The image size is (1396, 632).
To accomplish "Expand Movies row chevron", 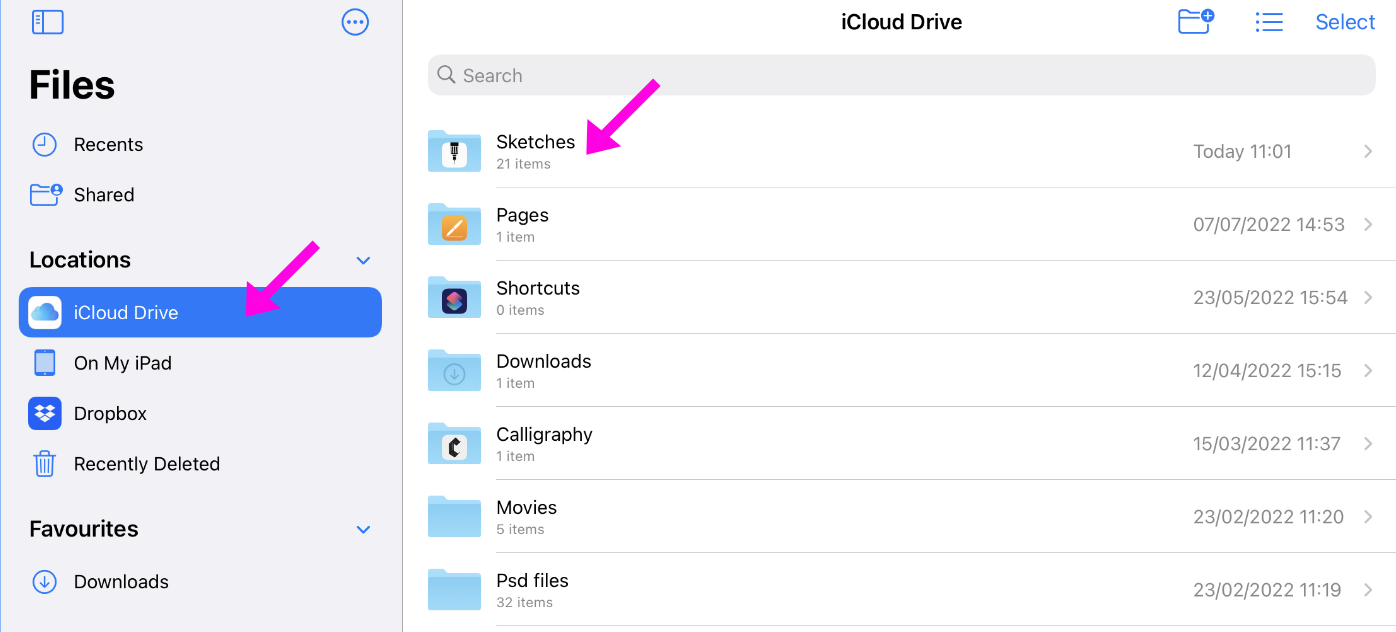I will point(1368,516).
